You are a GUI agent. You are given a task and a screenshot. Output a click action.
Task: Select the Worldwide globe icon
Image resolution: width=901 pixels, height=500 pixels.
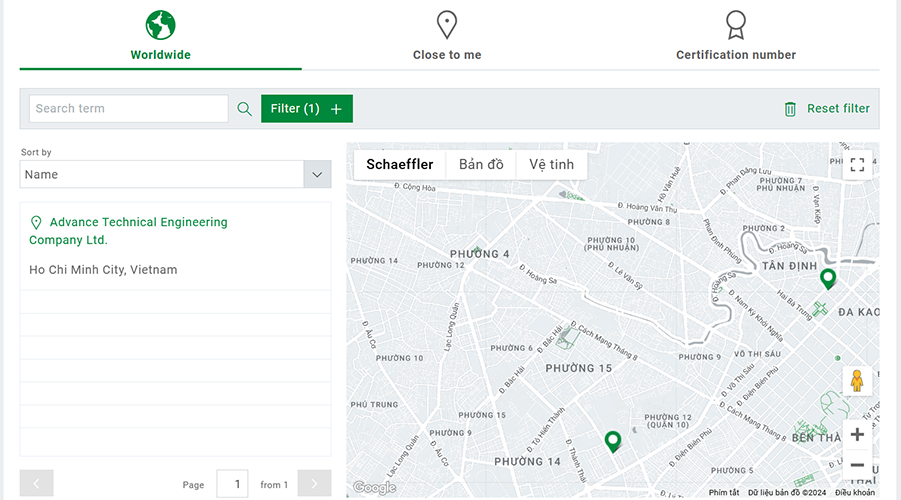(x=160, y=25)
